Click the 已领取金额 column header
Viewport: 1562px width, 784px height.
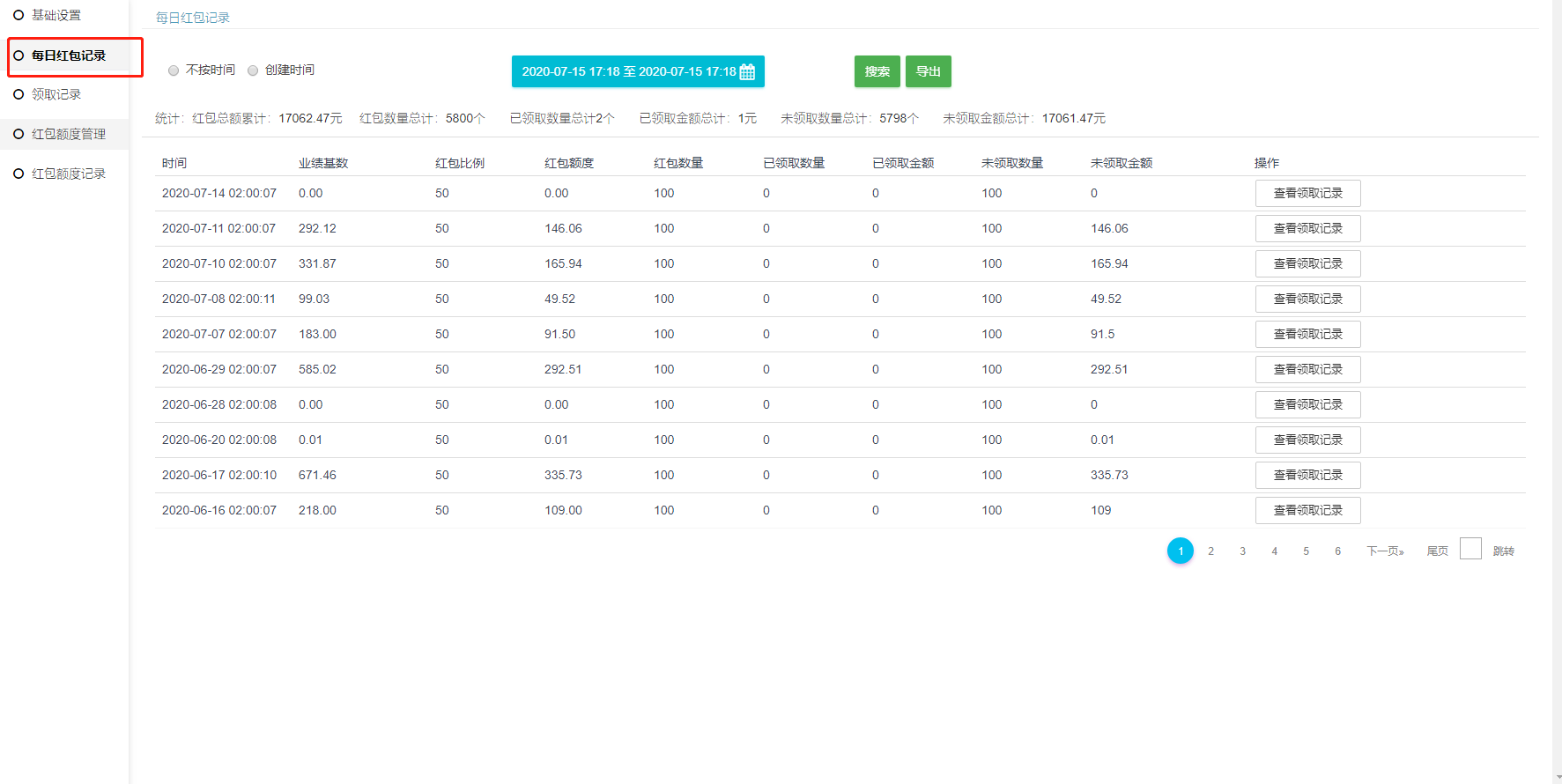point(903,163)
